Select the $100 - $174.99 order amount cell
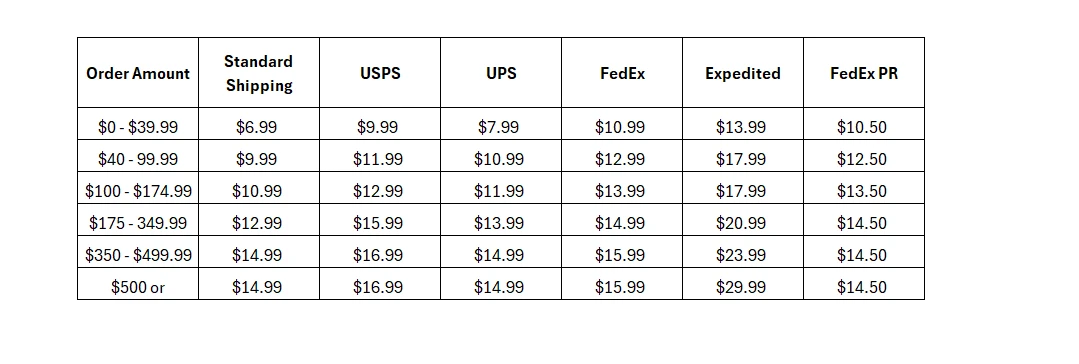Image resolution: width=1079 pixels, height=364 pixels. click(x=138, y=188)
